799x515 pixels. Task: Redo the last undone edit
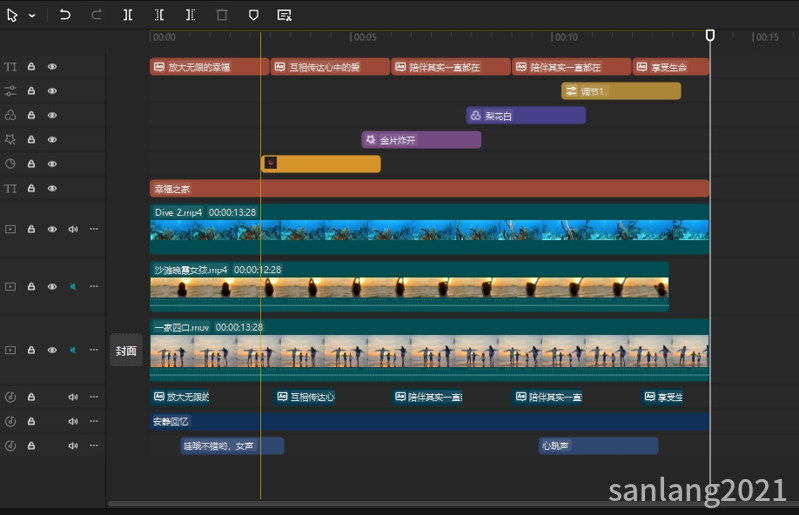pos(96,15)
